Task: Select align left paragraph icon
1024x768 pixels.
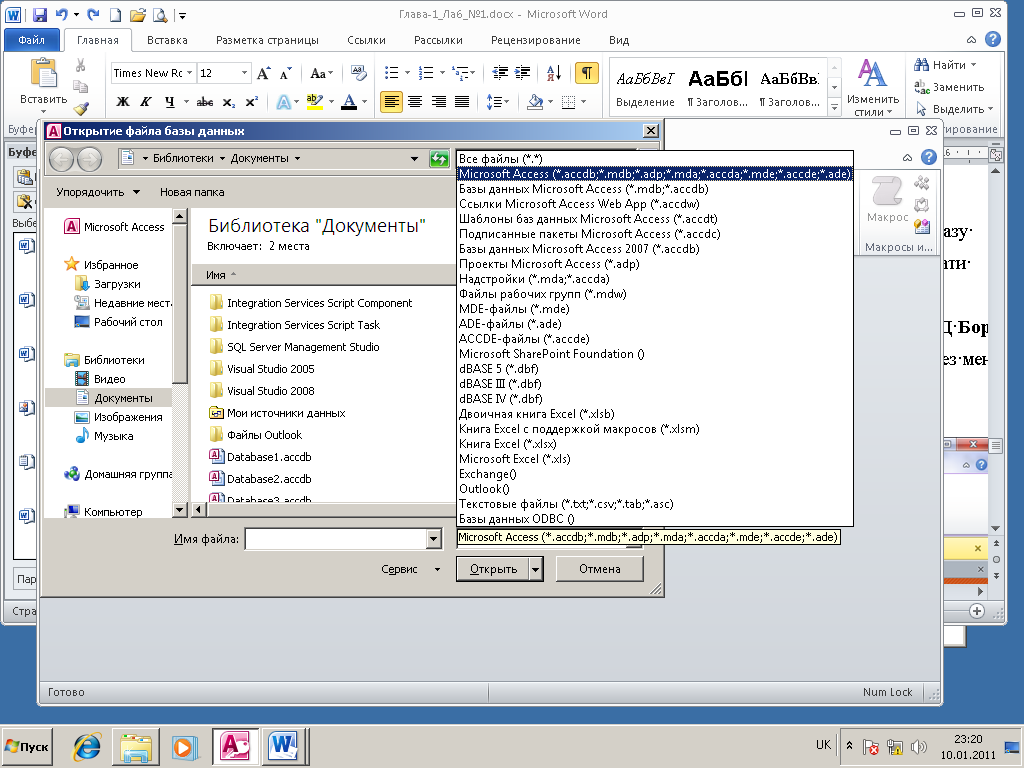Action: point(391,102)
